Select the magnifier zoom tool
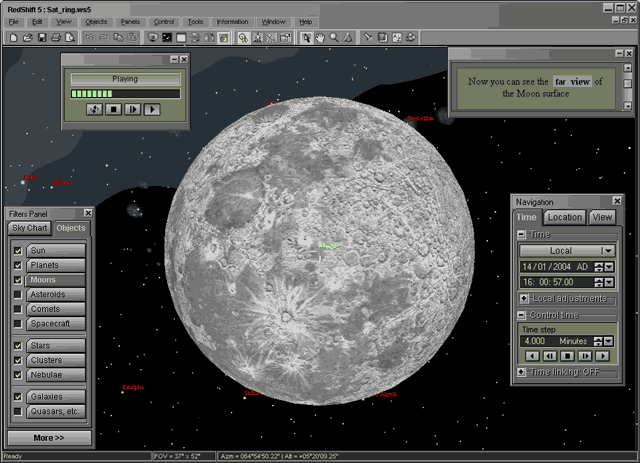 (334, 38)
